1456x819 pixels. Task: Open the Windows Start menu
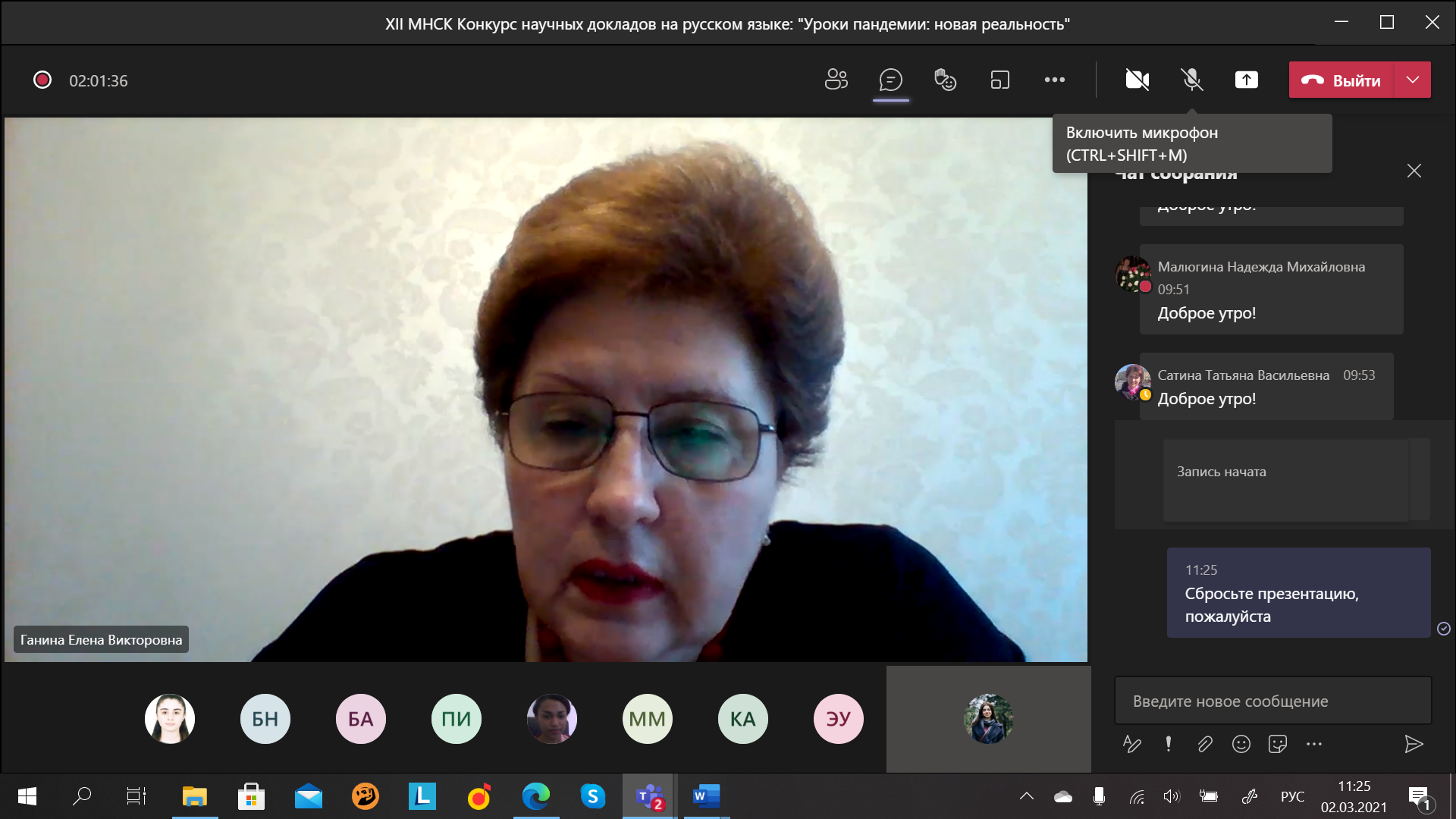(x=27, y=796)
